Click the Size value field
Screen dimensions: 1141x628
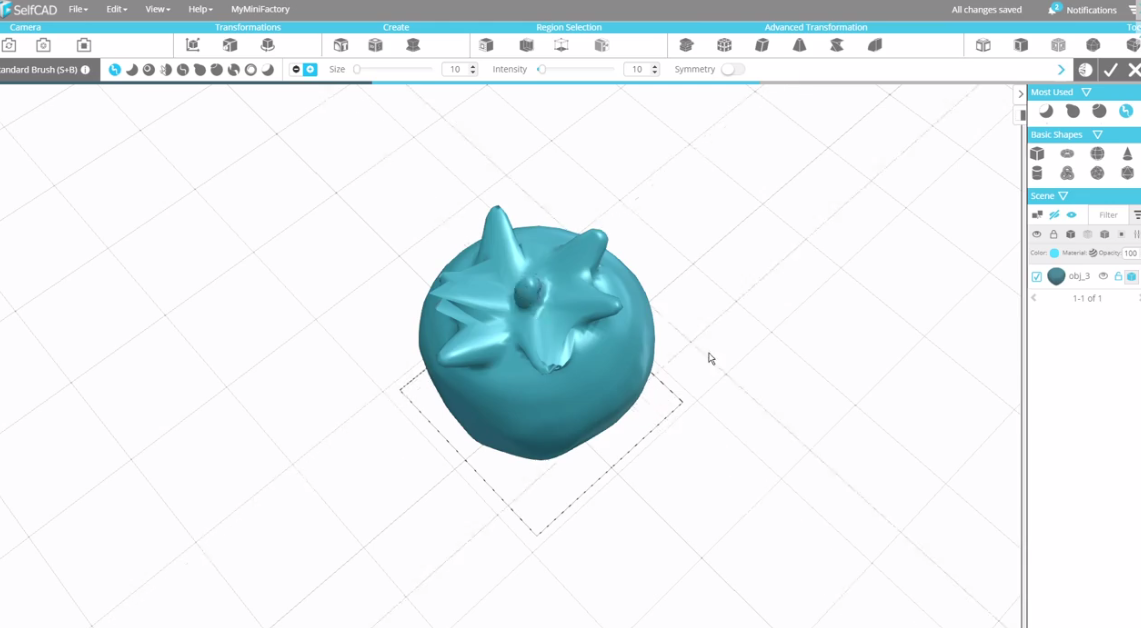tap(455, 69)
